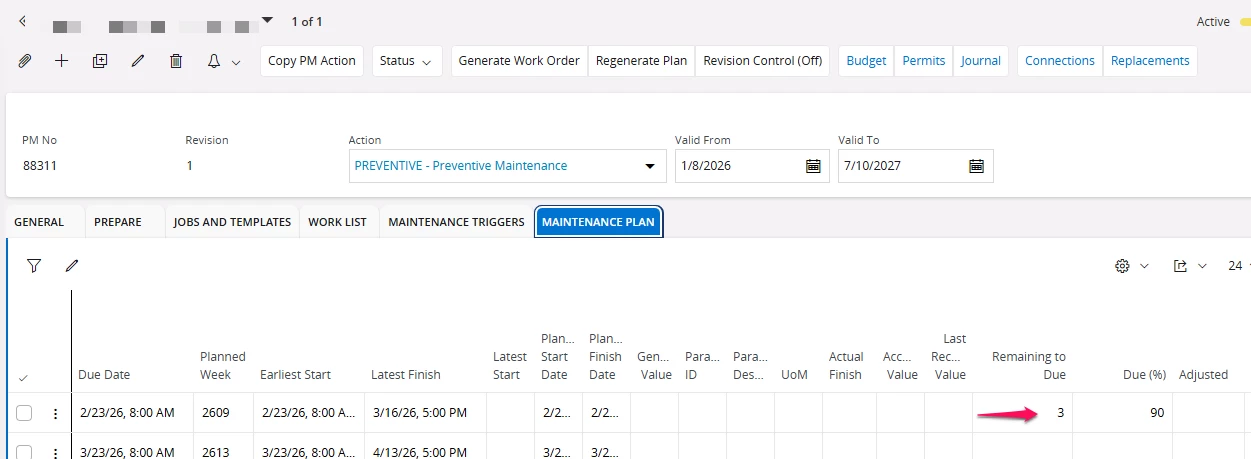Open the Valid To calendar picker
Image resolution: width=1251 pixels, height=459 pixels.
[x=977, y=166]
